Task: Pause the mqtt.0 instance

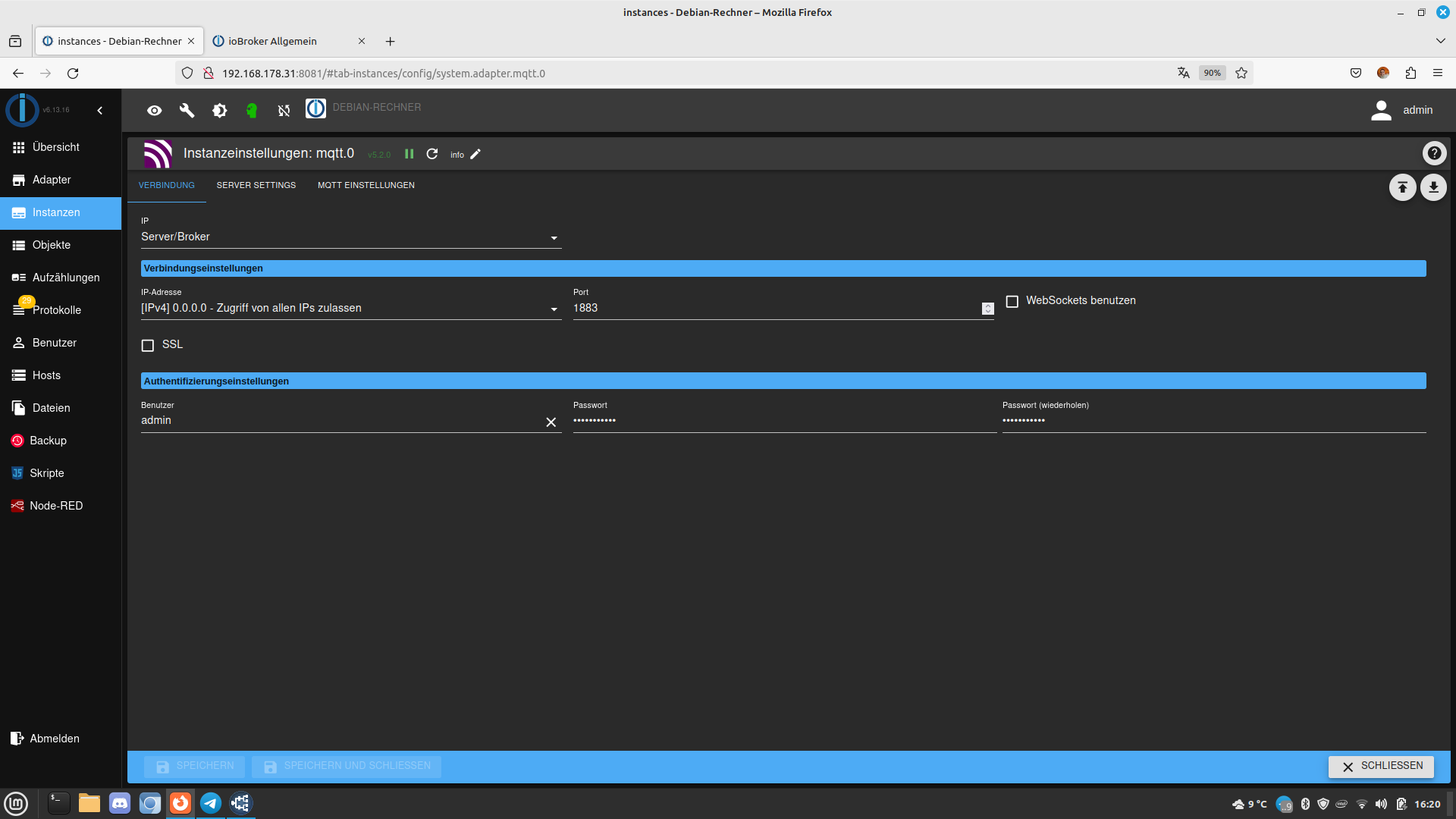Action: 409,154
